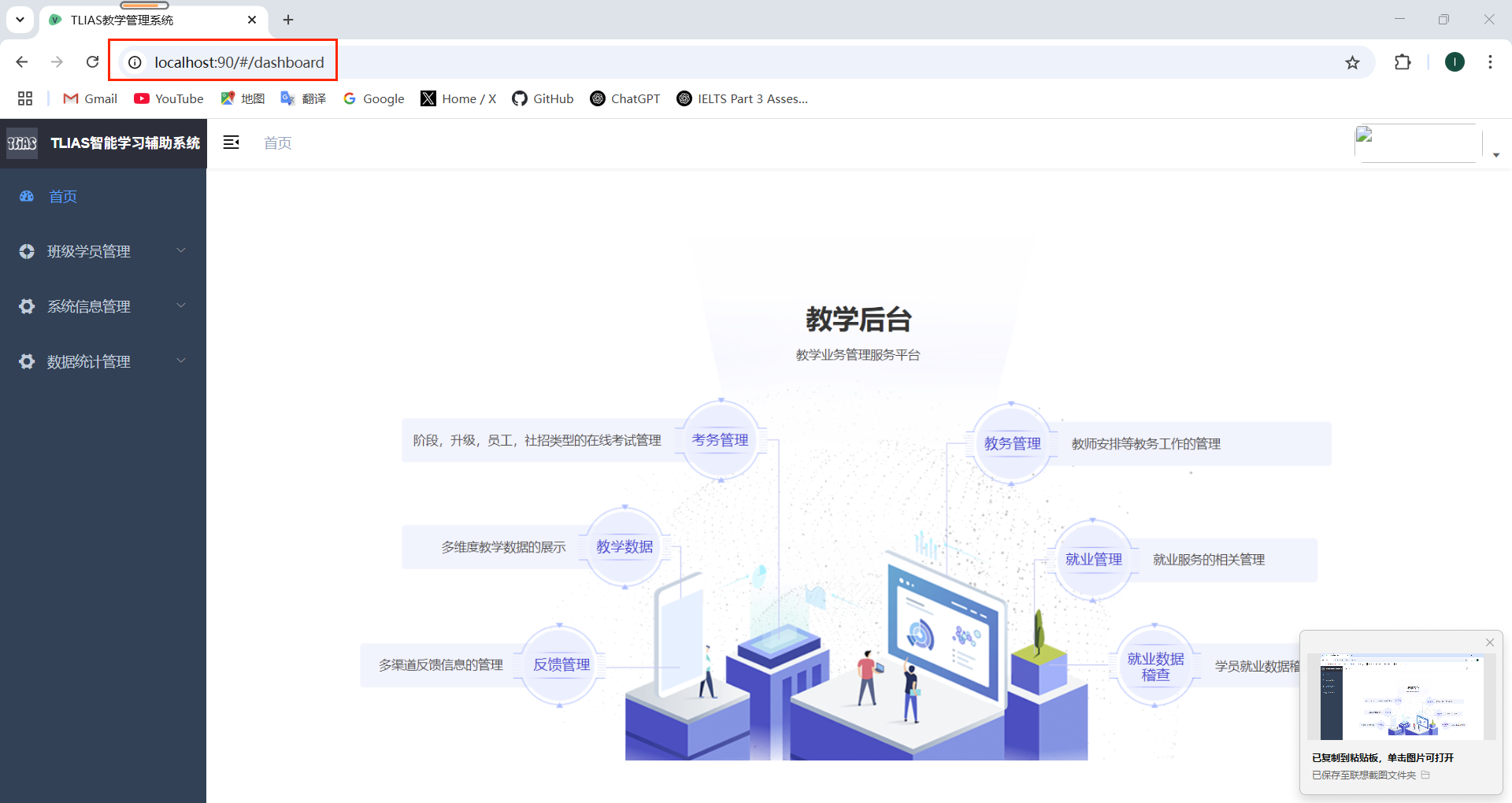Image resolution: width=1512 pixels, height=803 pixels.
Task: Click TLIAS智能学习辅助系统 title
Action: tap(125, 143)
